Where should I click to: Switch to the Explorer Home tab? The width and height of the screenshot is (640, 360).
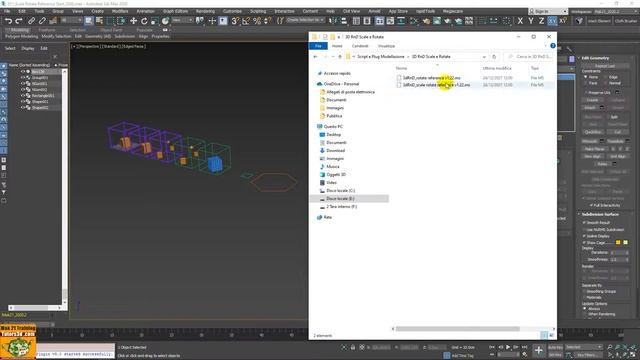click(x=337, y=46)
